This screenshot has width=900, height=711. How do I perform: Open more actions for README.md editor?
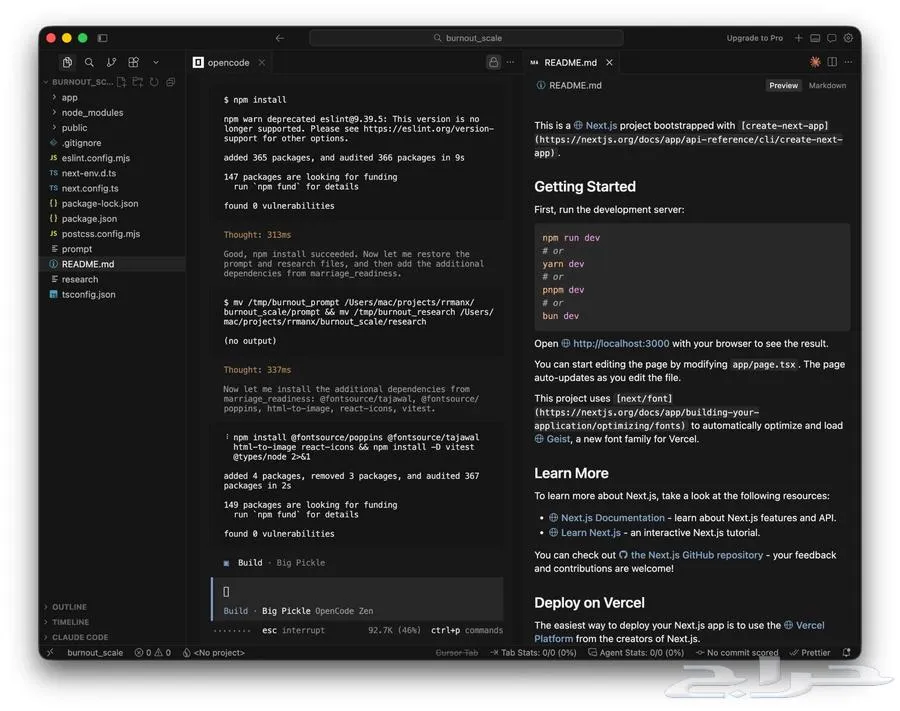(x=848, y=62)
